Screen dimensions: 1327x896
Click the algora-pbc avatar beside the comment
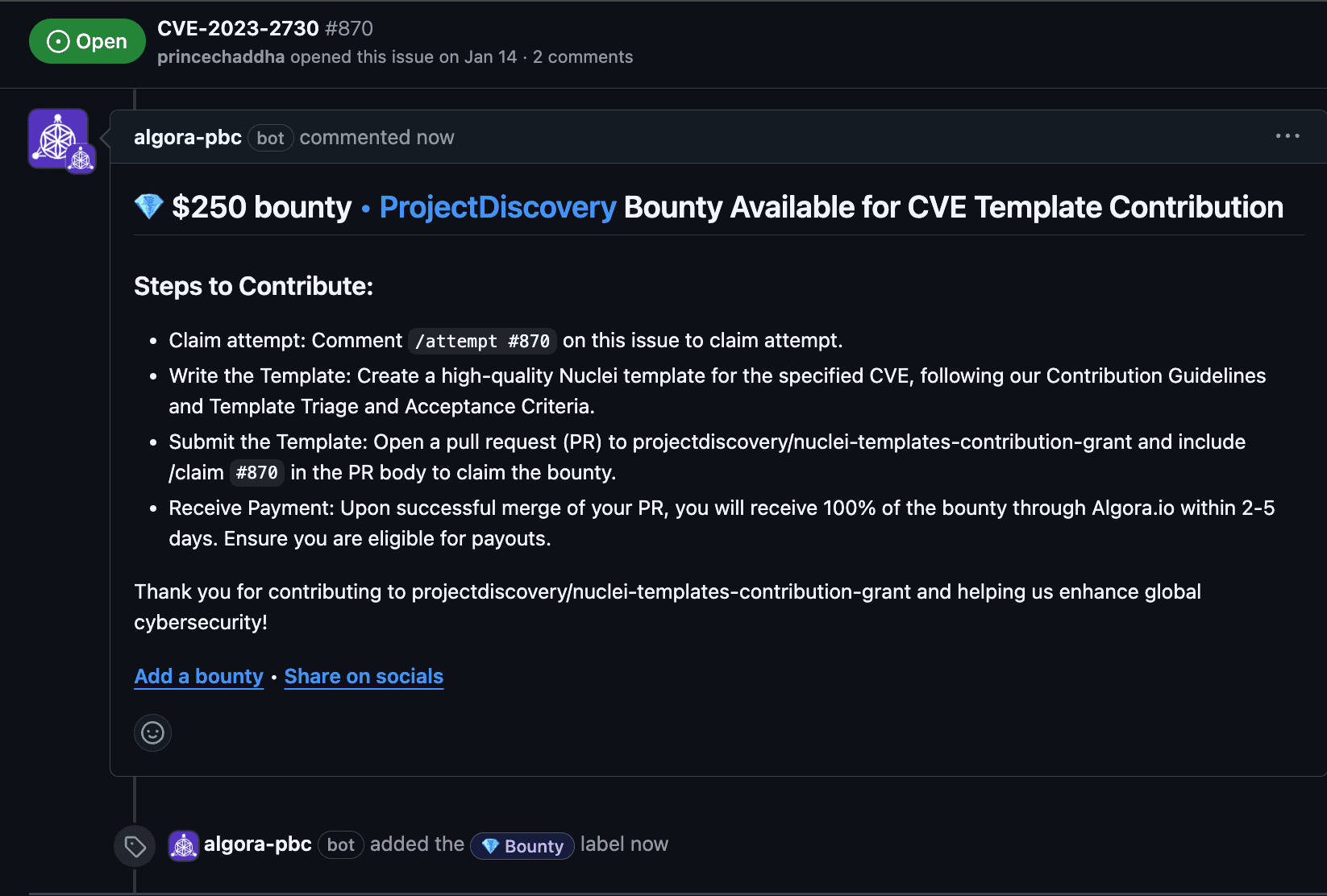(58, 139)
